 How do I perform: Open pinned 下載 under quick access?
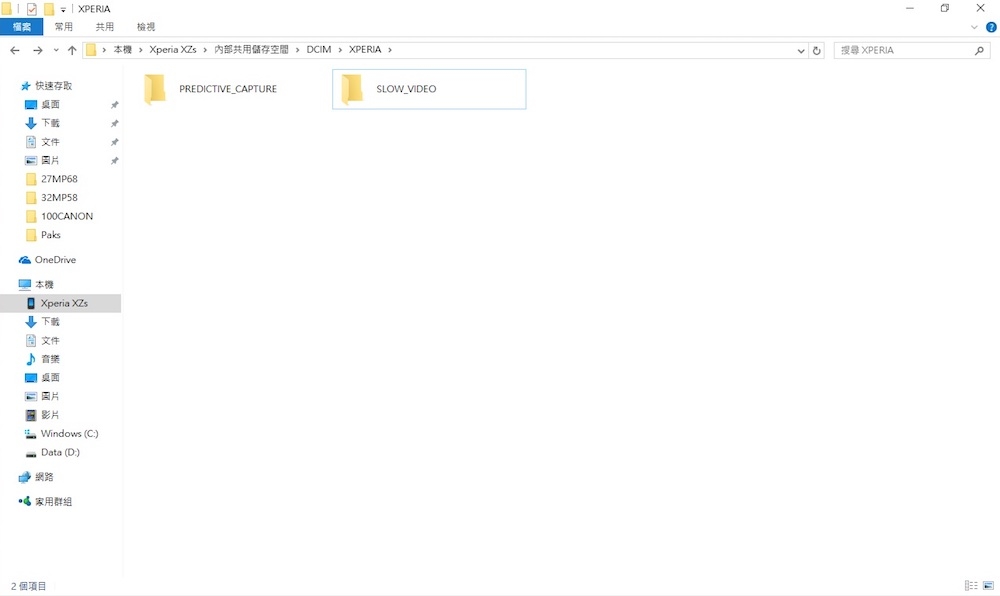click(50, 123)
